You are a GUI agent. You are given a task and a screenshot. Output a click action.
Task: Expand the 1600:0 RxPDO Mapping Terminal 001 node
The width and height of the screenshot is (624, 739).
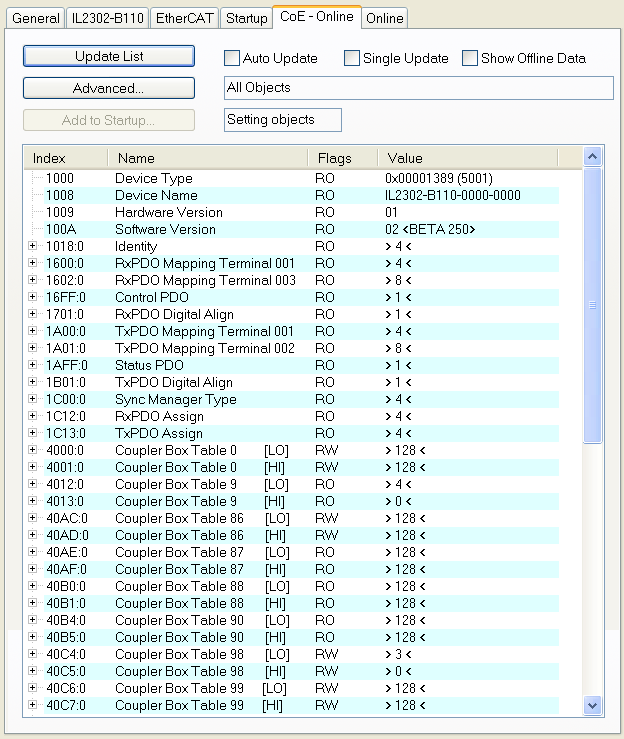[x=32, y=263]
